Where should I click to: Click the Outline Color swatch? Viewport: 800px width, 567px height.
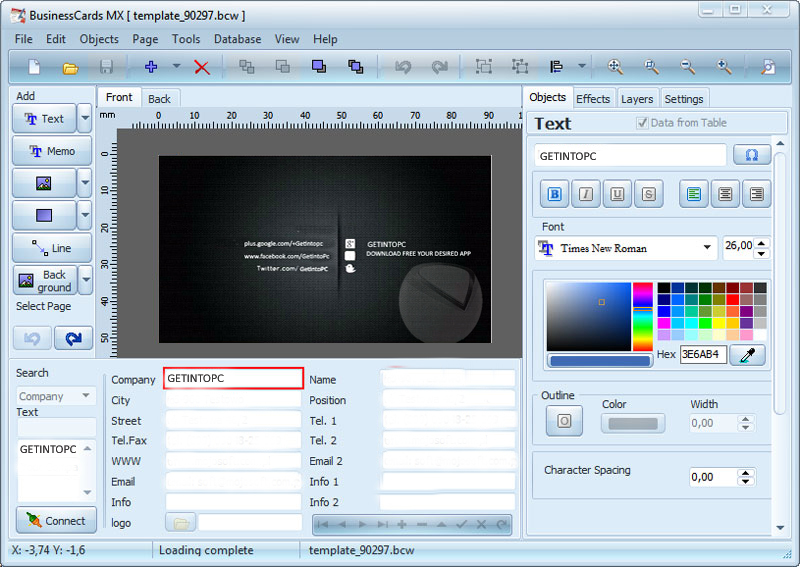(633, 424)
